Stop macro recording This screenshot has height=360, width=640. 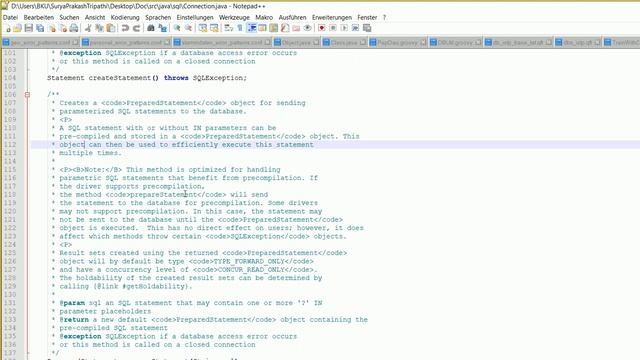click(x=333, y=28)
